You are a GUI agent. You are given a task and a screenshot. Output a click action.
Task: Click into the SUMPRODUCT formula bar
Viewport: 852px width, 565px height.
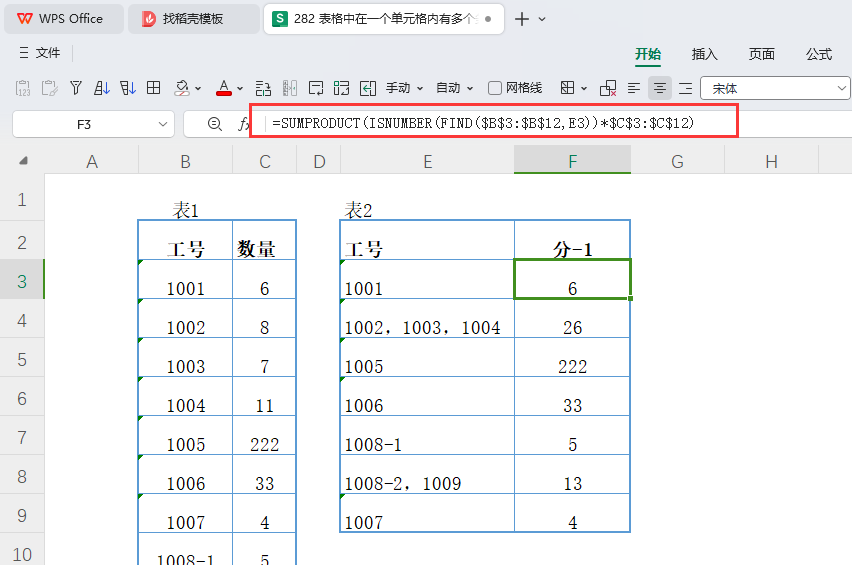point(493,123)
